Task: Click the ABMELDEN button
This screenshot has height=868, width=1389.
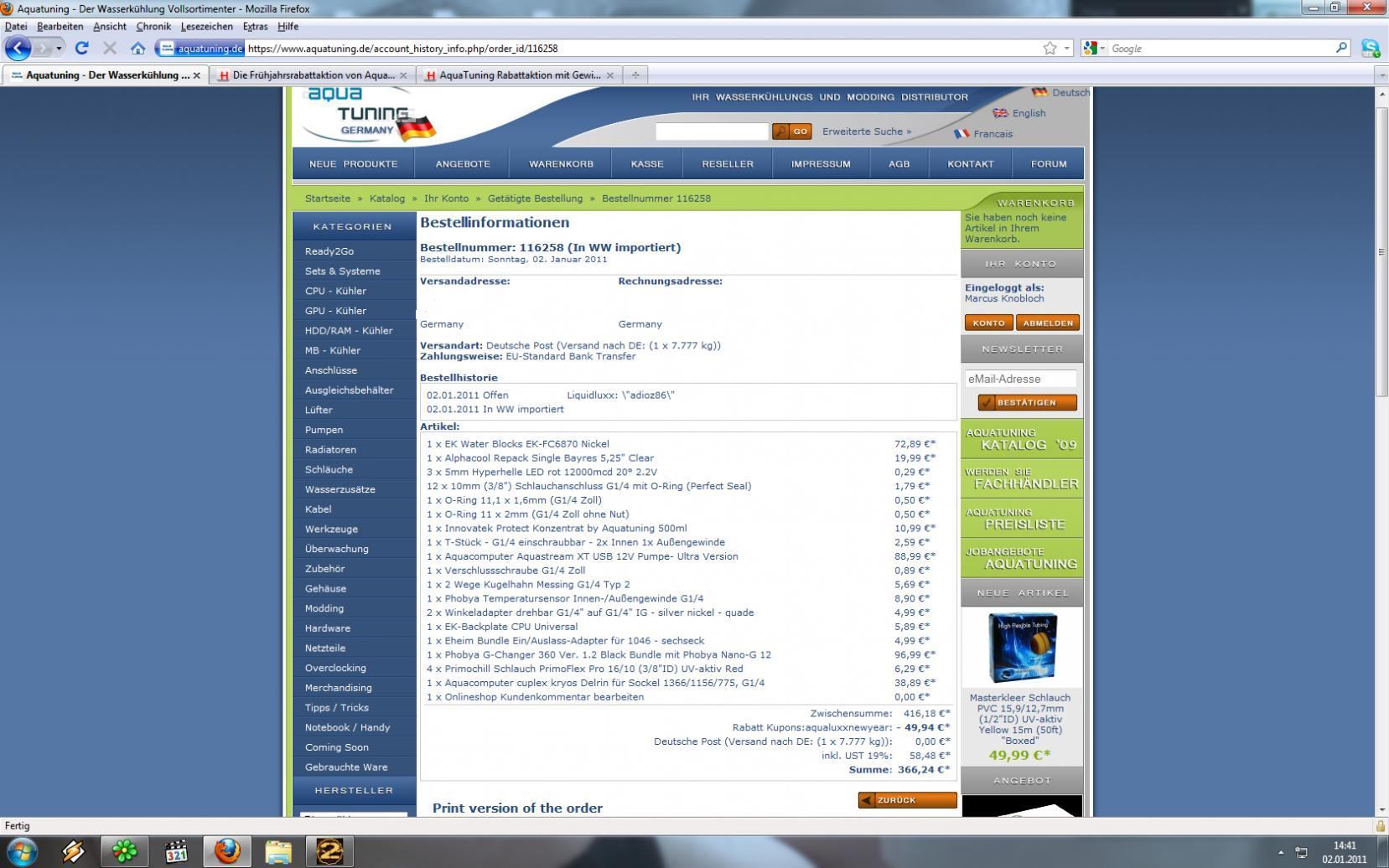Action: tap(1048, 323)
